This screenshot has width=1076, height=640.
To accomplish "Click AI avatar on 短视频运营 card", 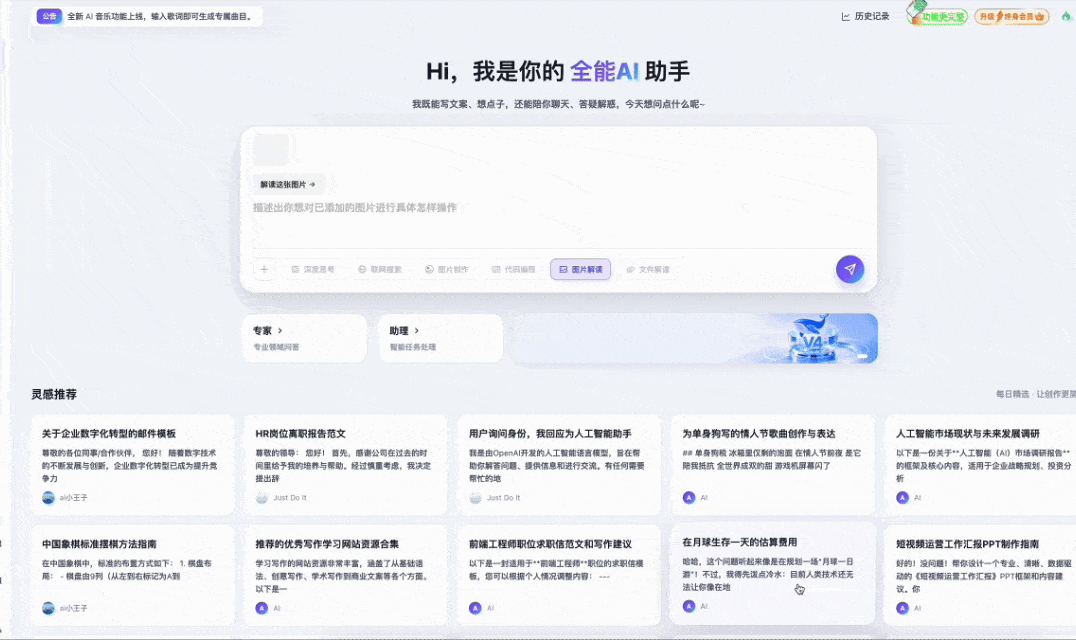I will coord(902,608).
